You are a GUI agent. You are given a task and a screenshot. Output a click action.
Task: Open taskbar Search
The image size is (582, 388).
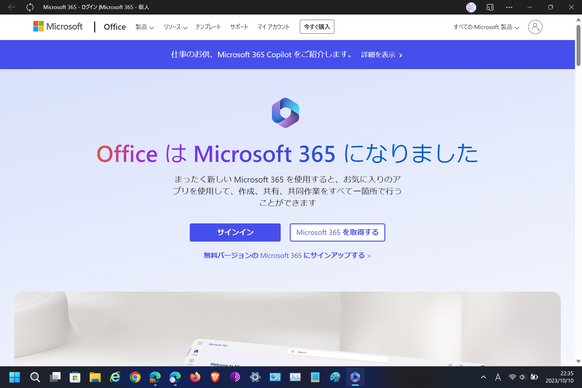tap(35, 377)
